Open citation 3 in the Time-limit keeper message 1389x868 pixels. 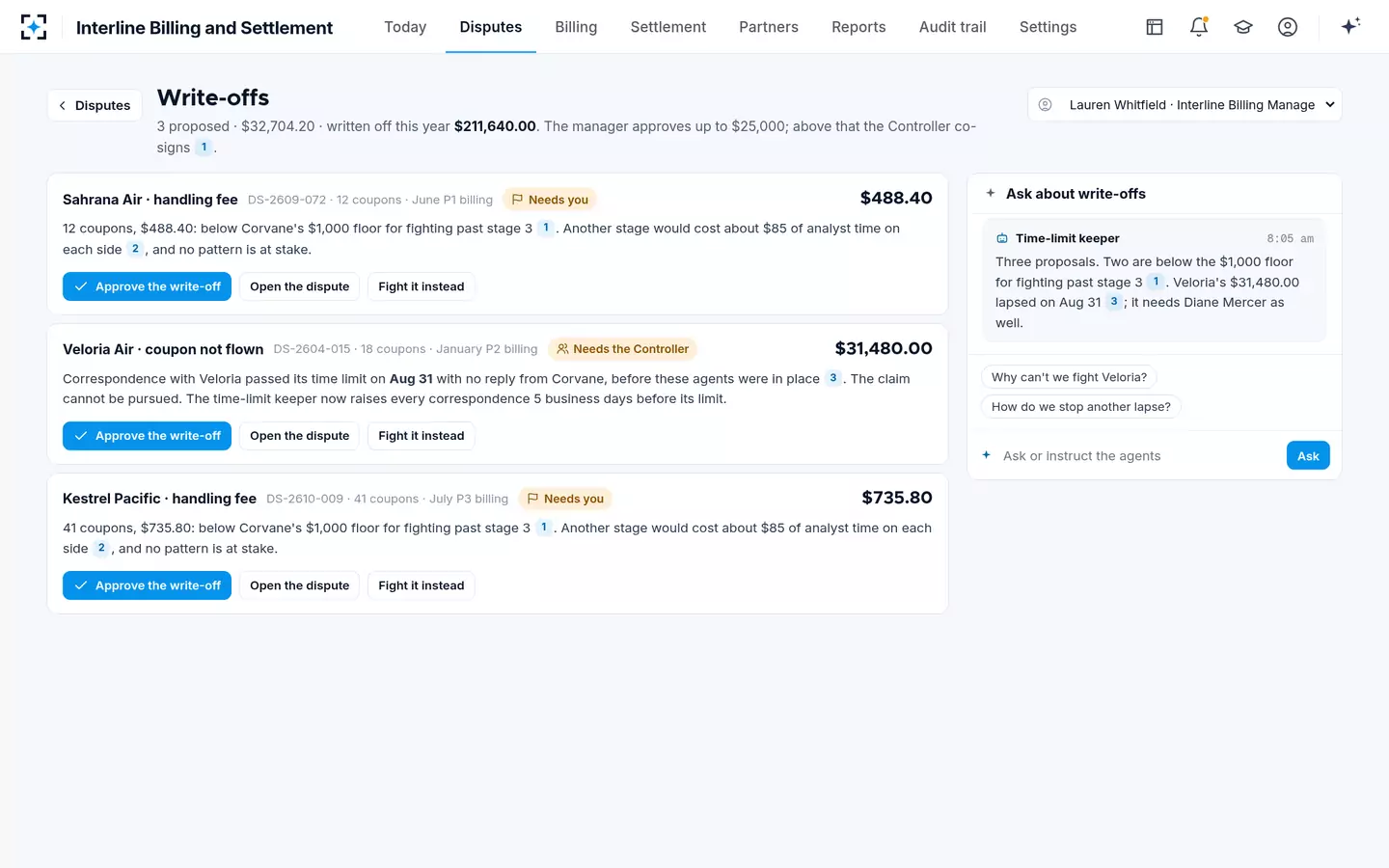coord(1114,302)
